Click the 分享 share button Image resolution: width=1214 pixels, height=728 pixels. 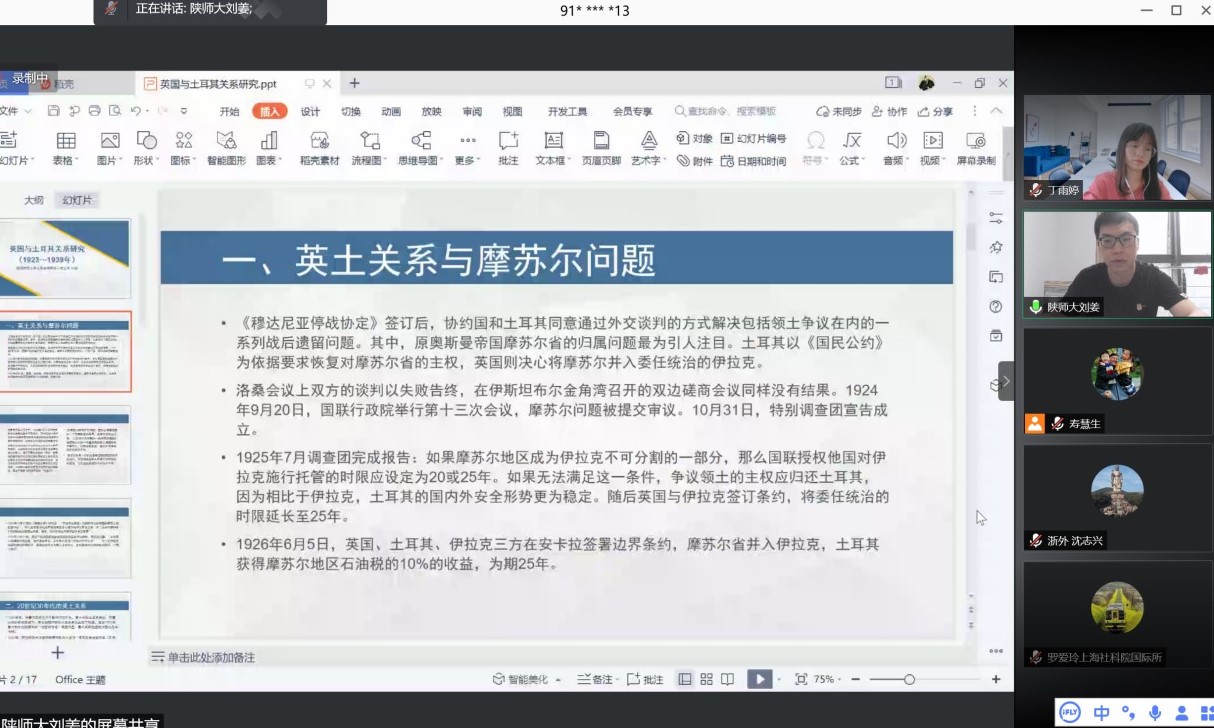[935, 111]
